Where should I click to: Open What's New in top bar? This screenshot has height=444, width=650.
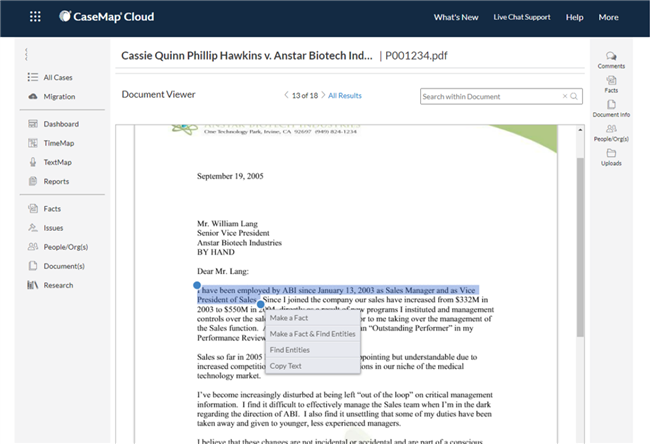point(456,17)
